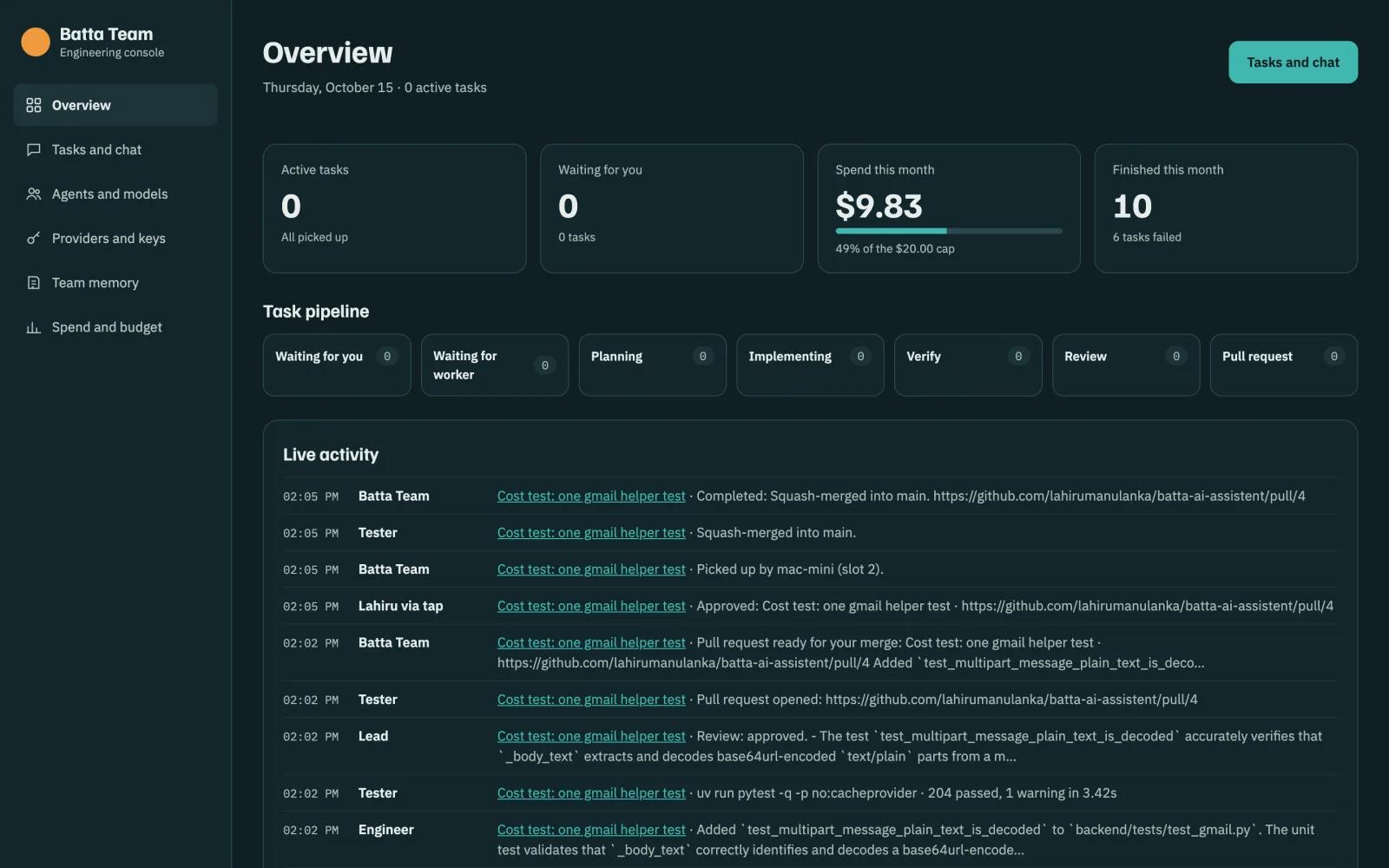Open task link in Lahiru via tap row
Image resolution: width=1389 pixels, height=868 pixels.
pos(591,606)
